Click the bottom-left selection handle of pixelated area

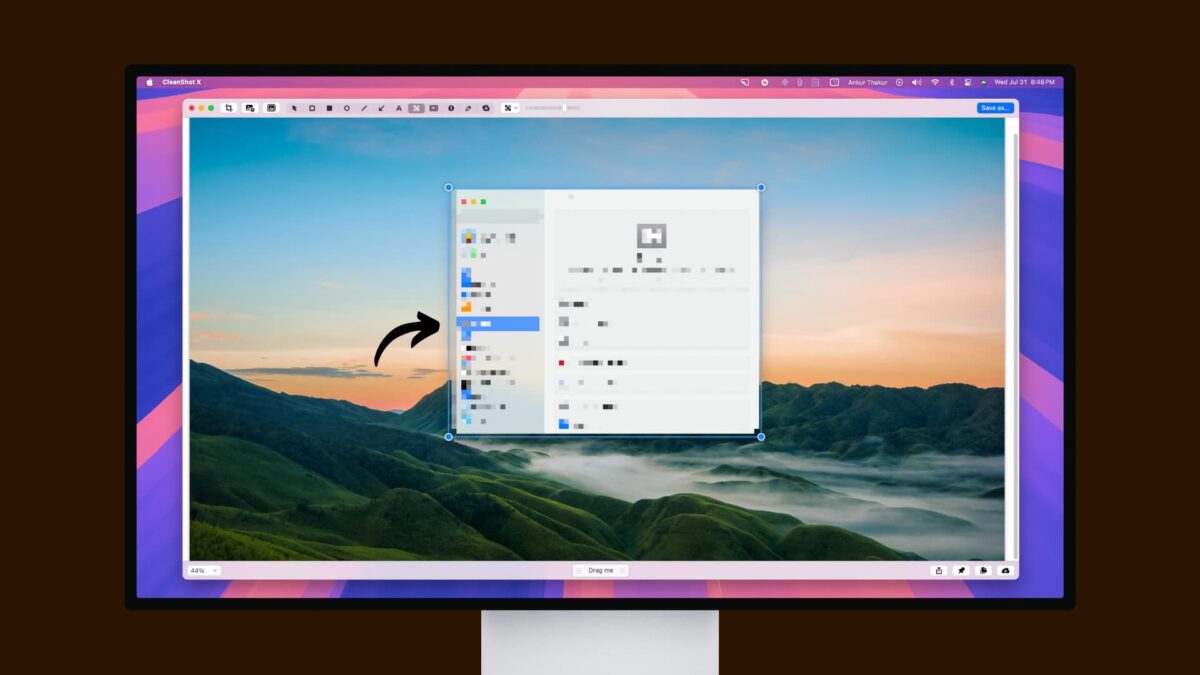point(448,437)
